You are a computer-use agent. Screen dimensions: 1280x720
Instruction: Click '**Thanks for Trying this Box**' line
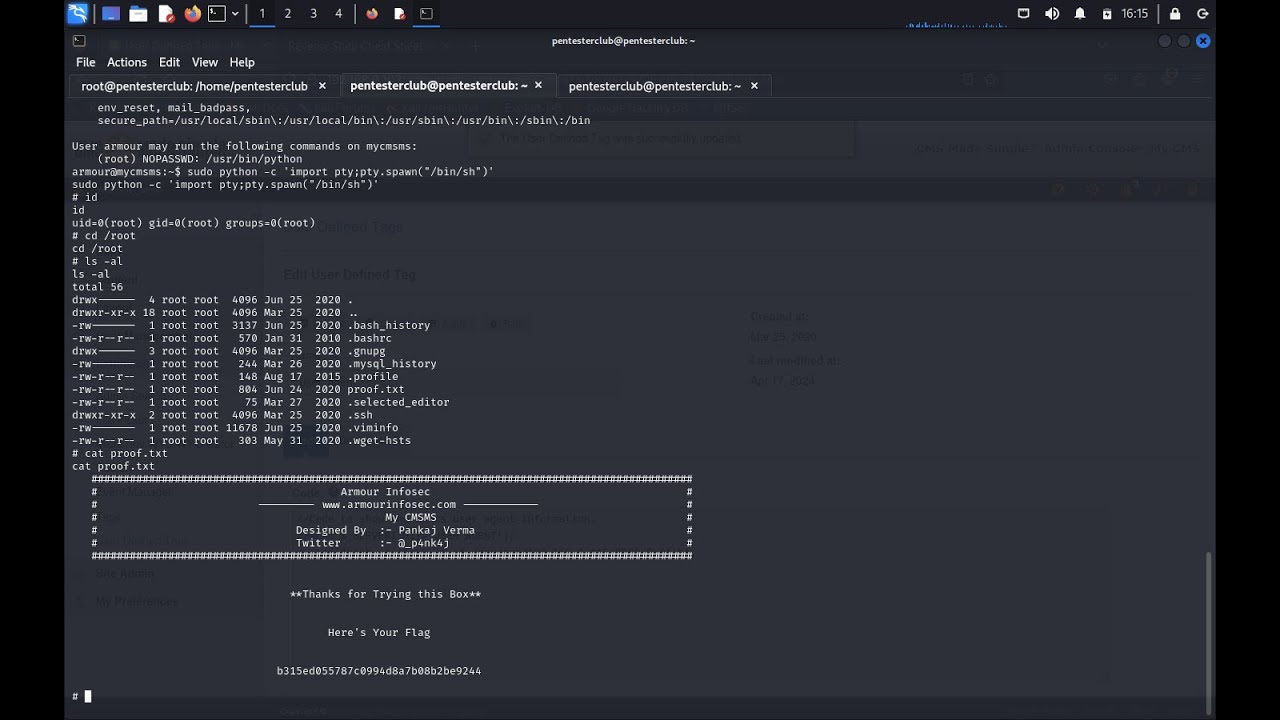[x=386, y=594]
